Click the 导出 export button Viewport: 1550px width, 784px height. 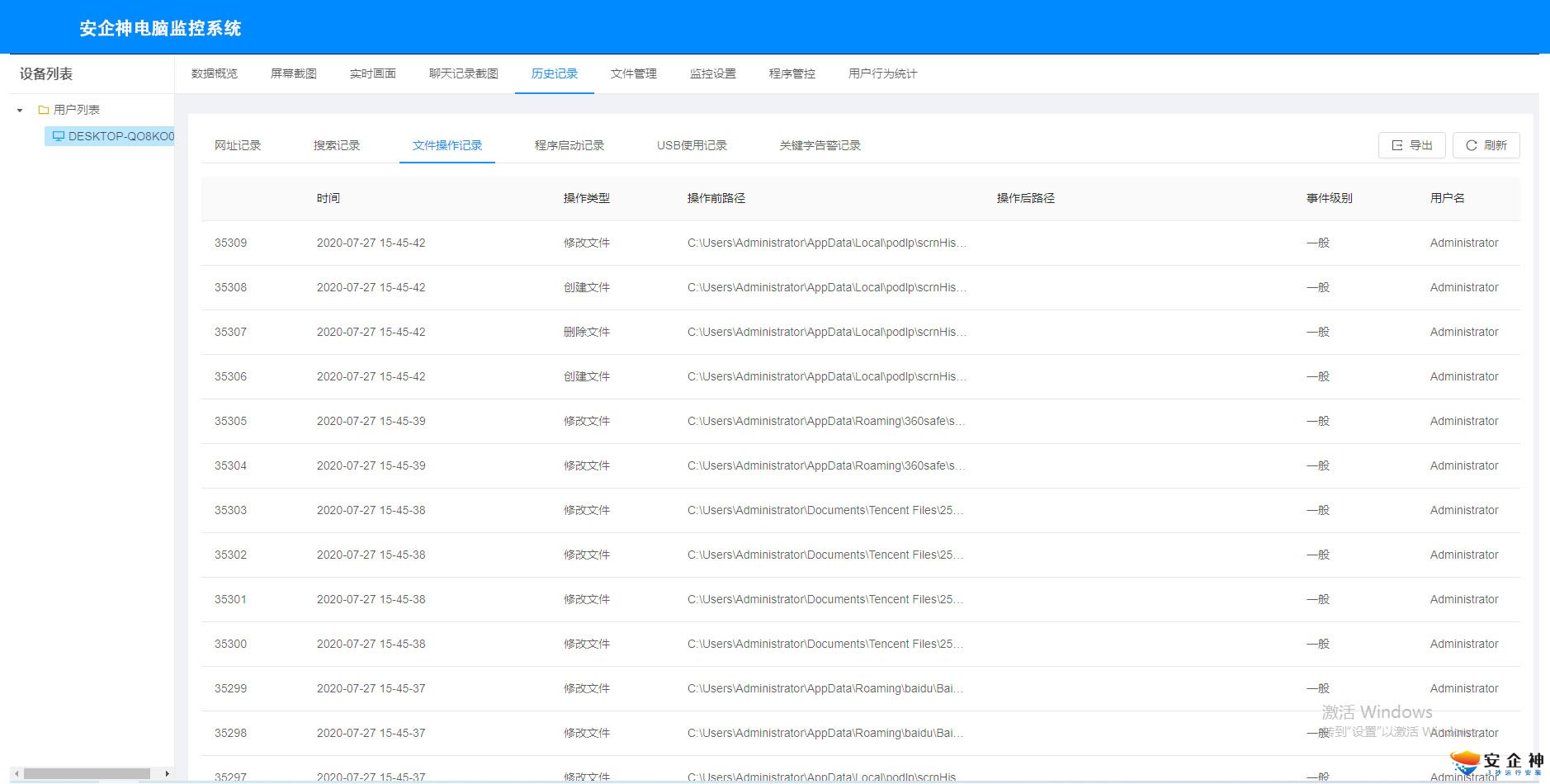[x=1412, y=145]
